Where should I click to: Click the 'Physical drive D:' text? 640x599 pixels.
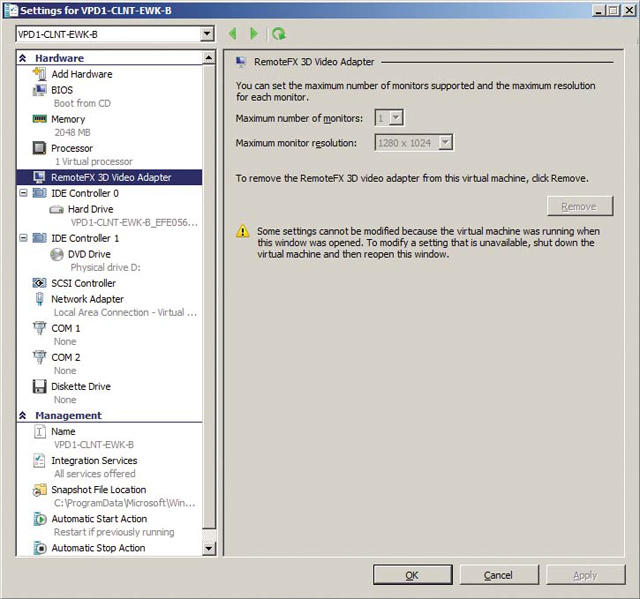pos(105,267)
